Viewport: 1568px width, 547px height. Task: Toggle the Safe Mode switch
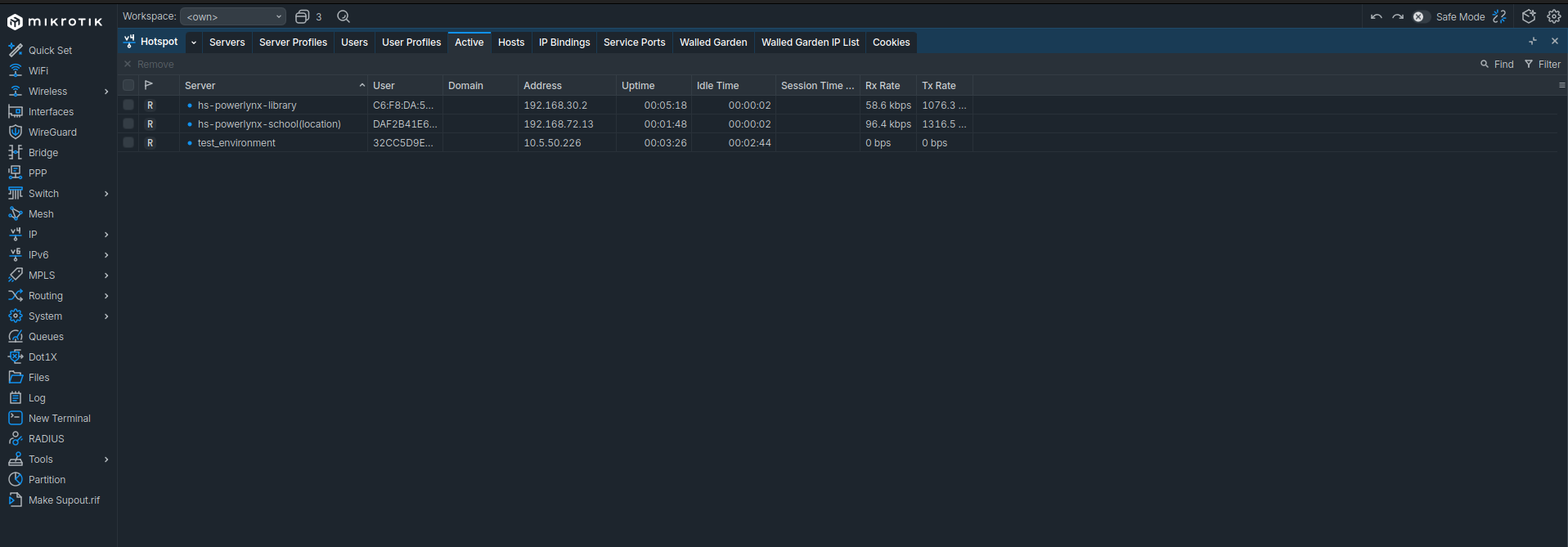point(1421,17)
